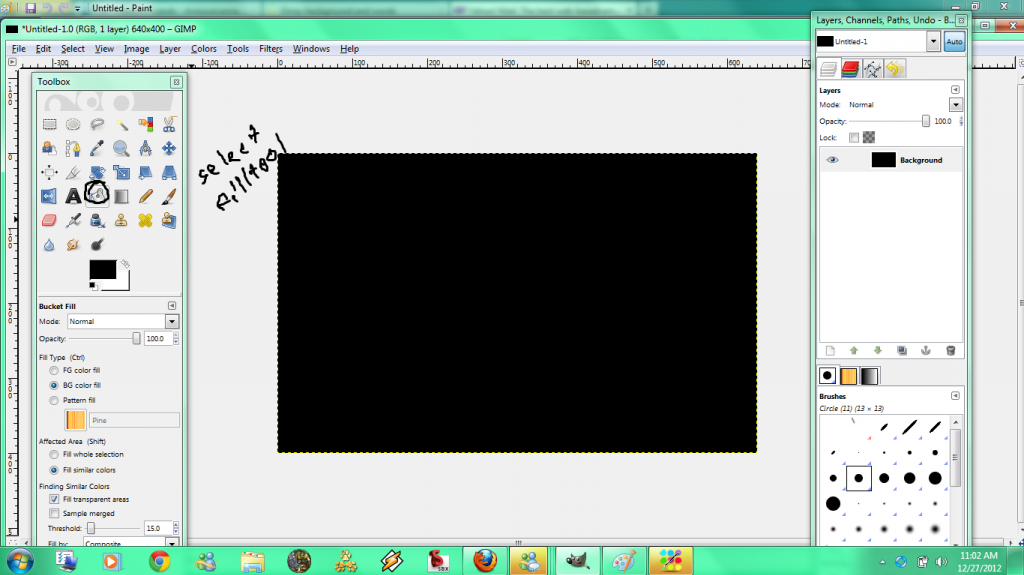Select the Airbrush tool
Viewport: 1024px width, 575px height.
[x=73, y=220]
